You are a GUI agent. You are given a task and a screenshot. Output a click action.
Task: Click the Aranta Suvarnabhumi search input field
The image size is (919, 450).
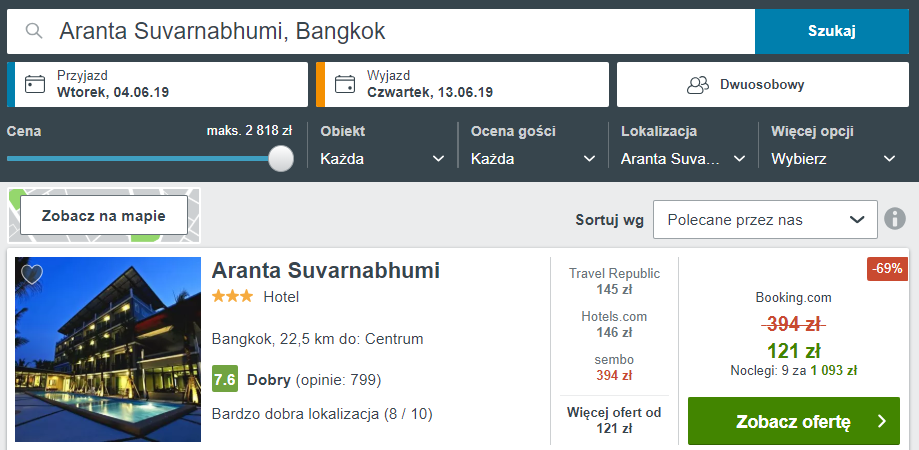pyautogui.click(x=381, y=32)
